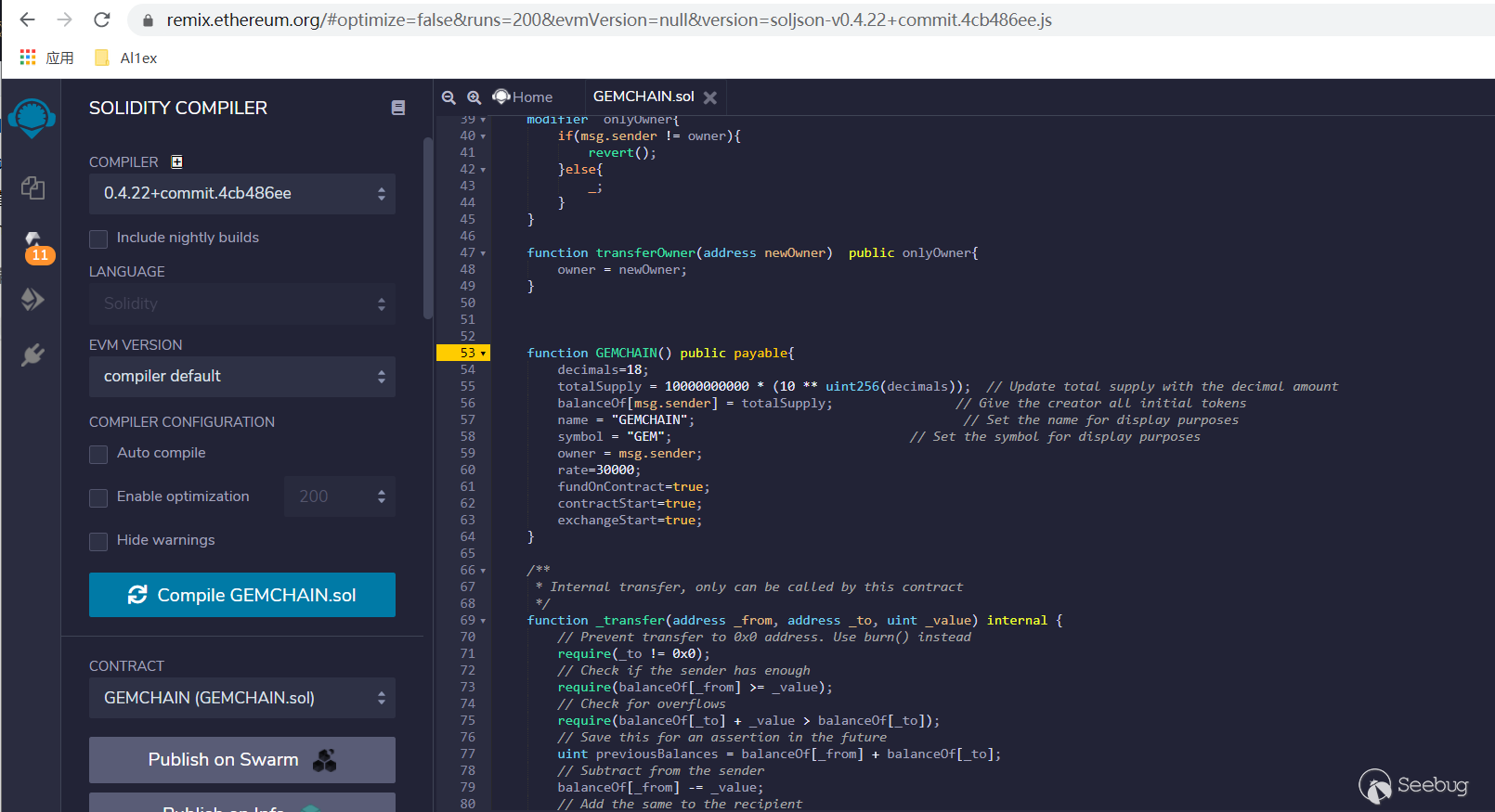
Task: Open the EVM version compiler default dropdown
Action: (242, 377)
